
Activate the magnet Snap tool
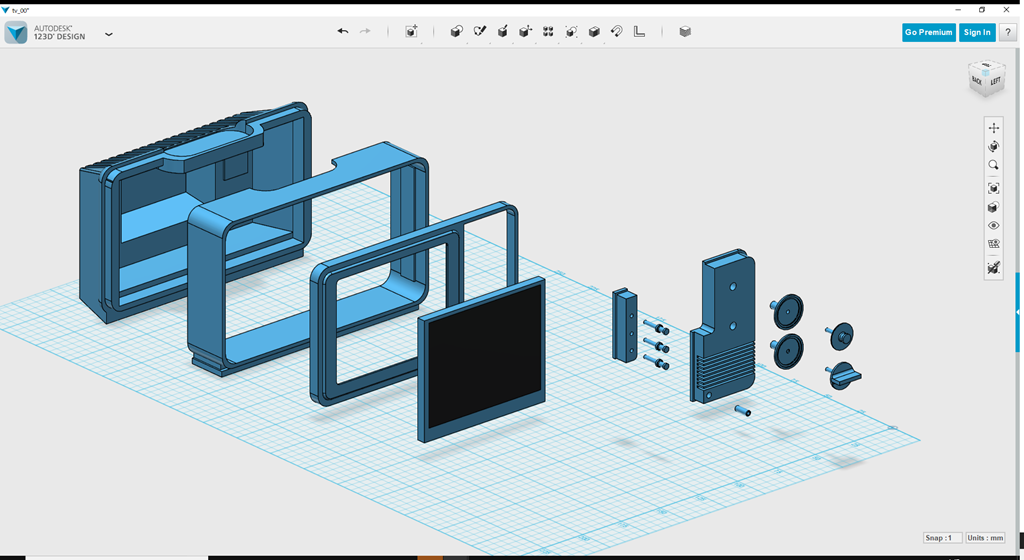pos(617,32)
